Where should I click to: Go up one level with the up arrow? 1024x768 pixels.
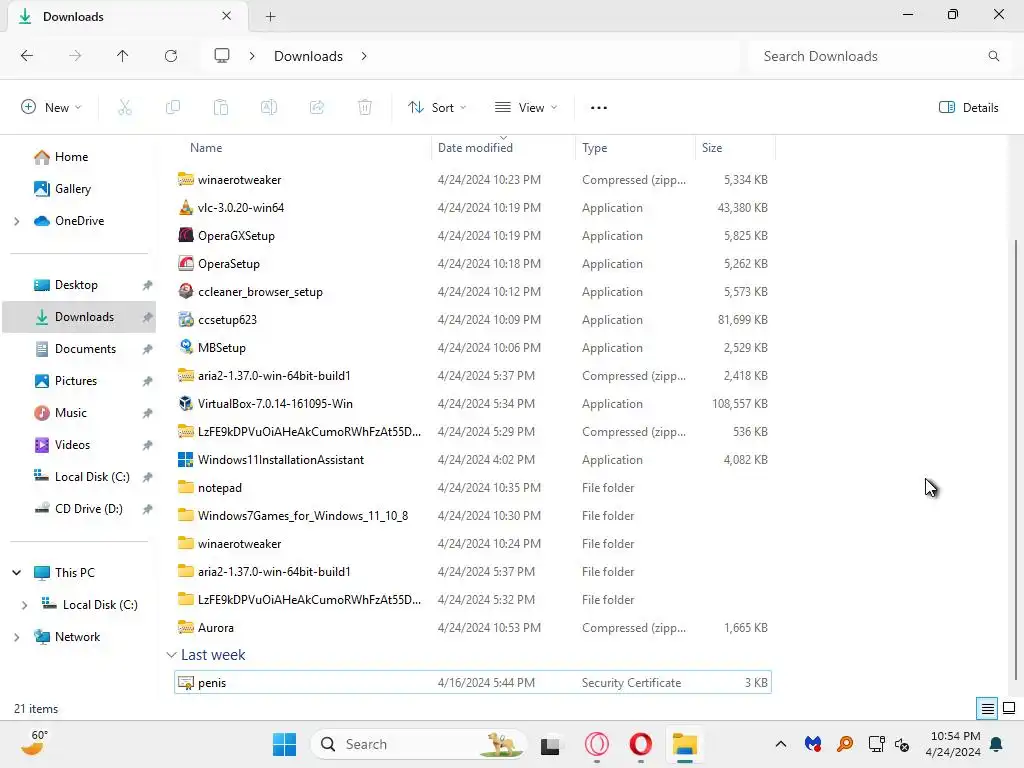click(x=123, y=56)
